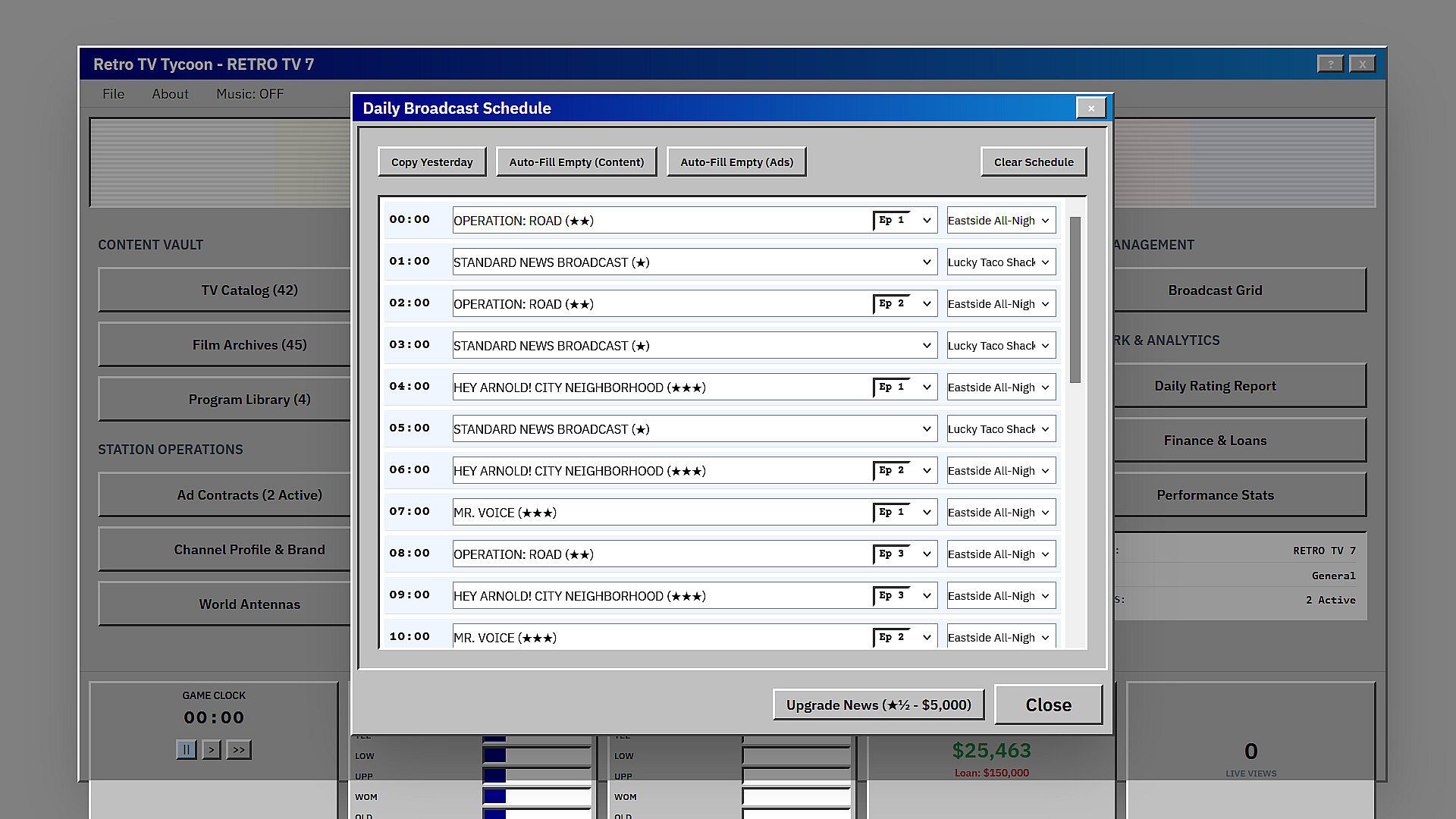Click the large Close button

pyautogui.click(x=1048, y=705)
